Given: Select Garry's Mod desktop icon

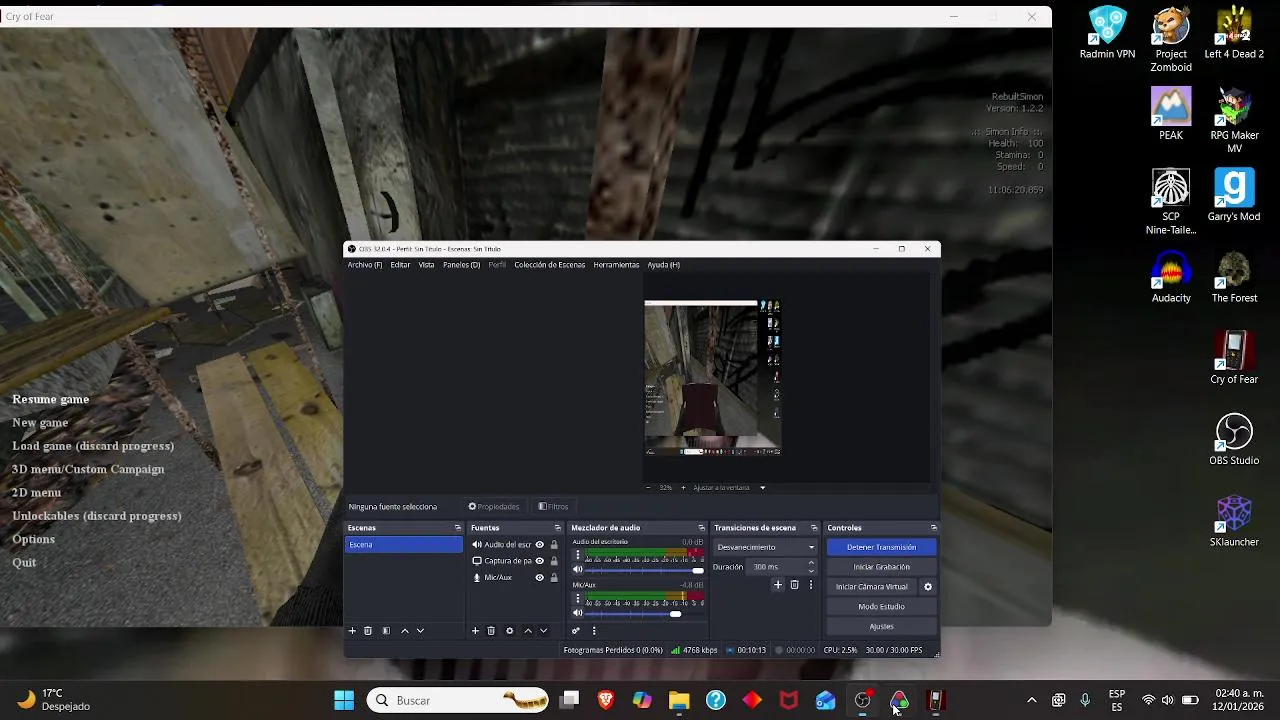Looking at the screenshot, I should tap(1234, 195).
